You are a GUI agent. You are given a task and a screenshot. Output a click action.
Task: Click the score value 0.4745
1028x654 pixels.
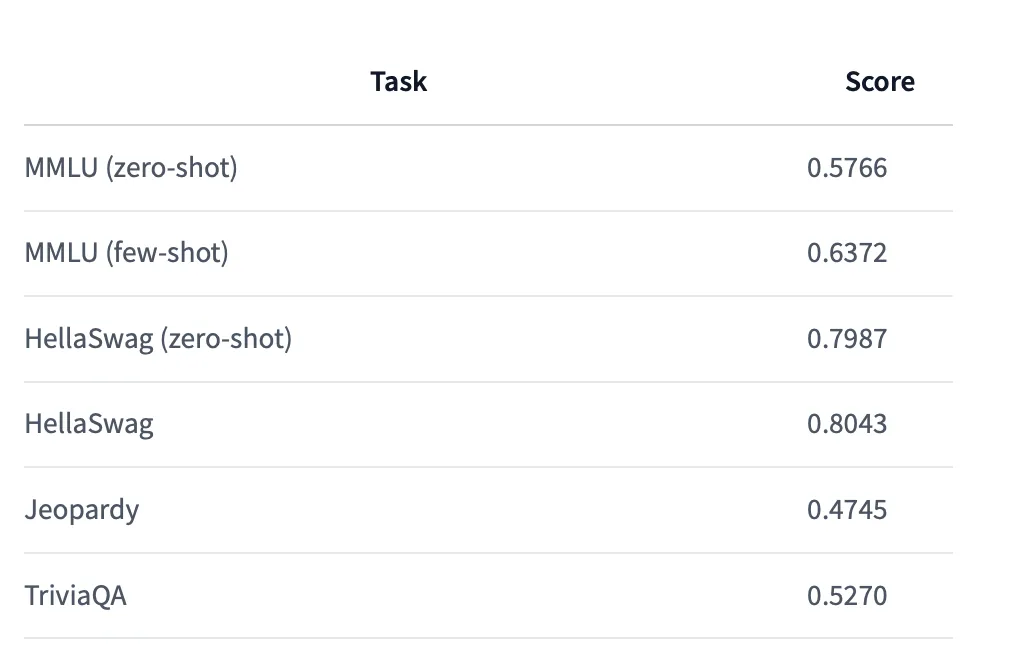pos(847,510)
